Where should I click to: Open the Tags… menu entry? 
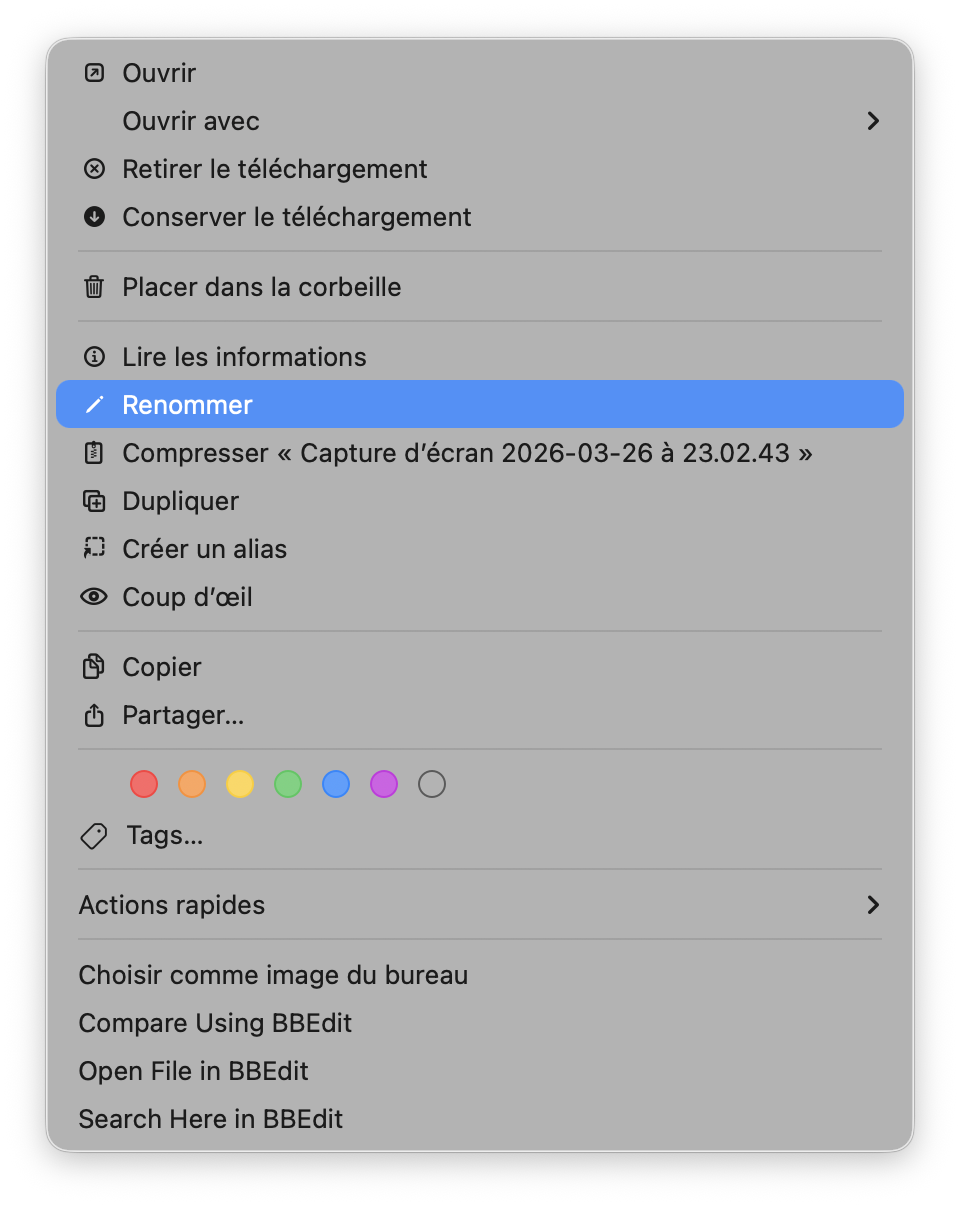[164, 835]
